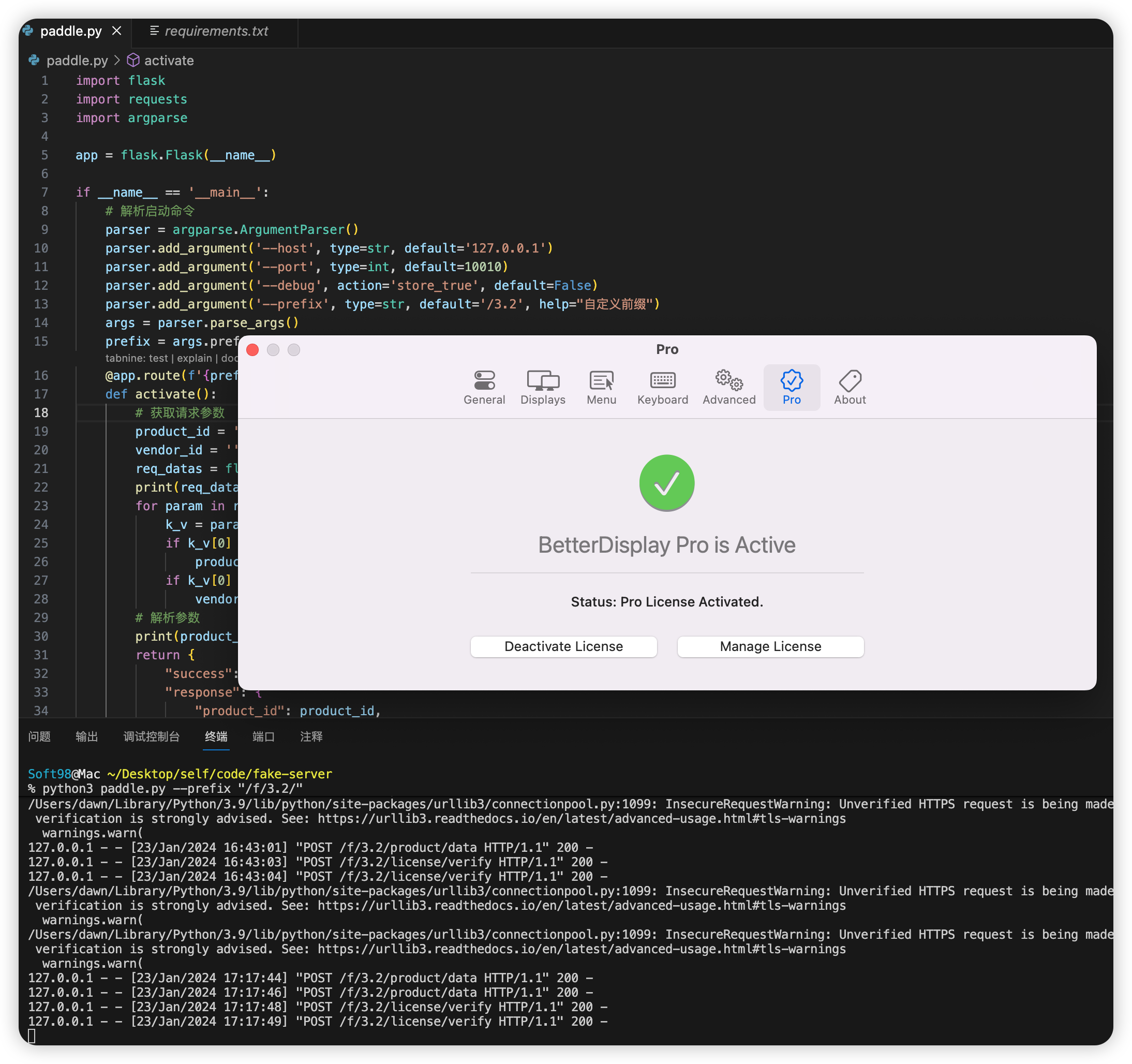The image size is (1132, 1064).
Task: Click the green checkmark status icon
Action: [x=667, y=483]
